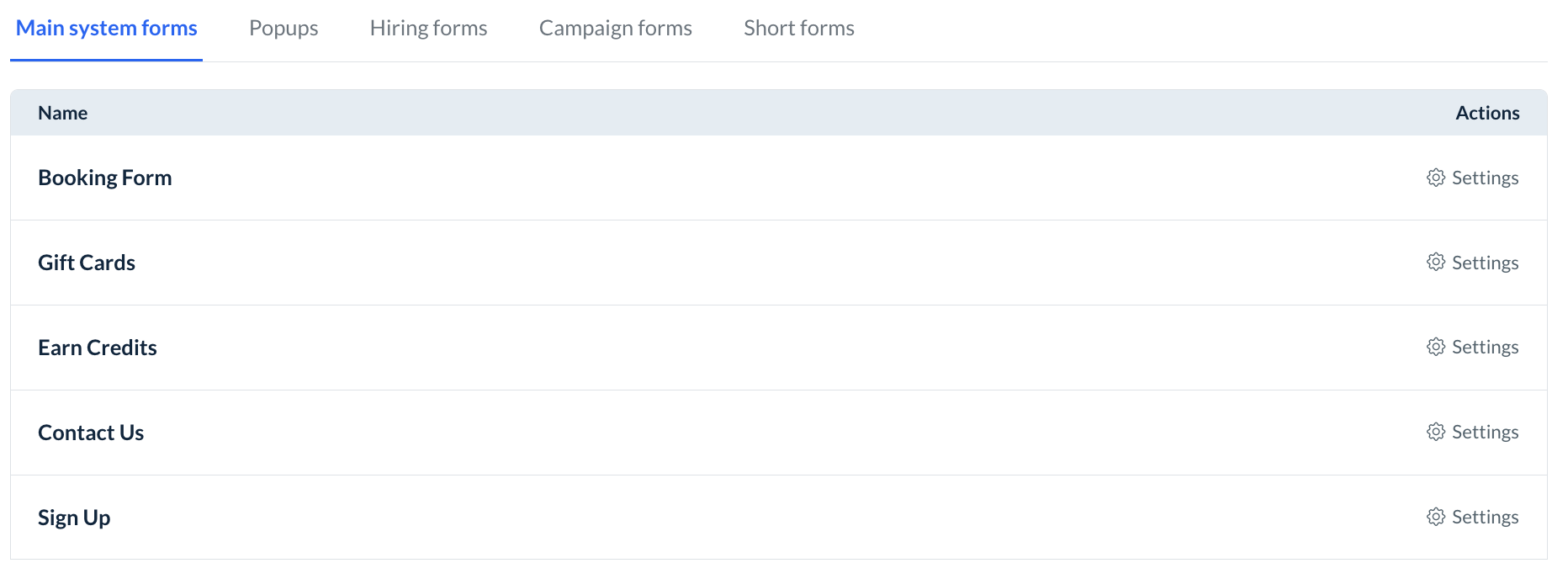Click the gear icon for Sign Up
Image resolution: width=1568 pixels, height=579 pixels.
(x=1436, y=517)
